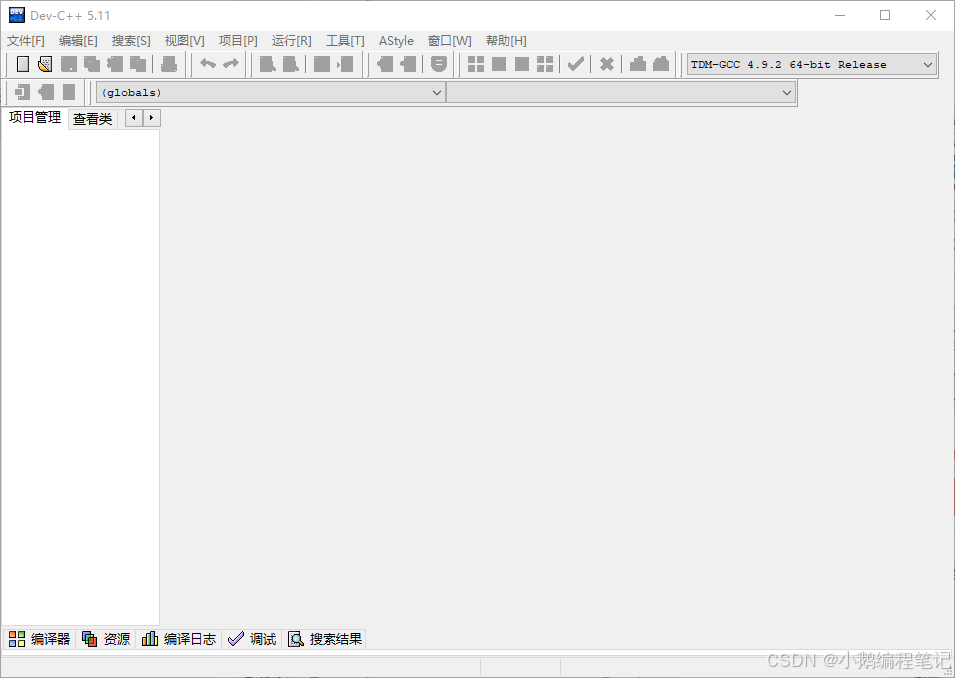Click the Close file icon in toolbar
The width and height of the screenshot is (955, 678).
(x=115, y=64)
